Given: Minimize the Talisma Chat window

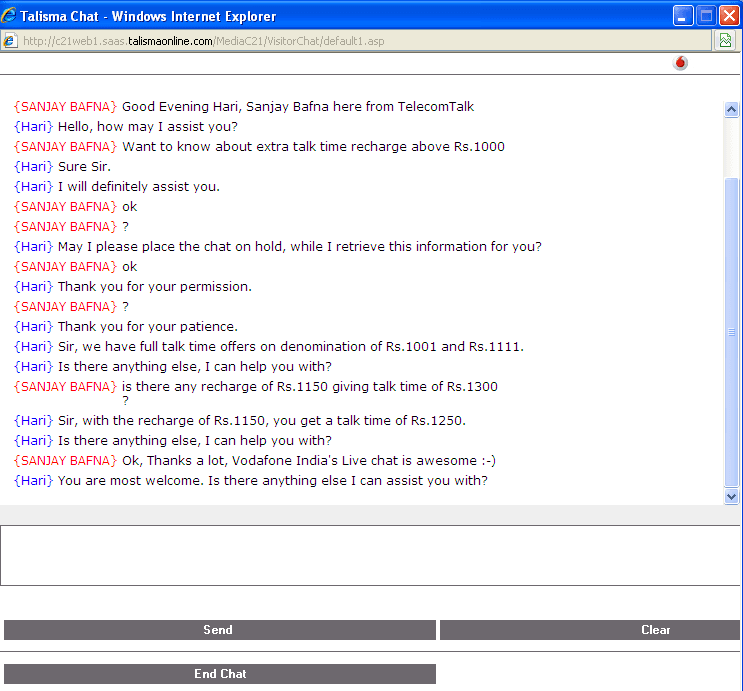Looking at the screenshot, I should [683, 16].
